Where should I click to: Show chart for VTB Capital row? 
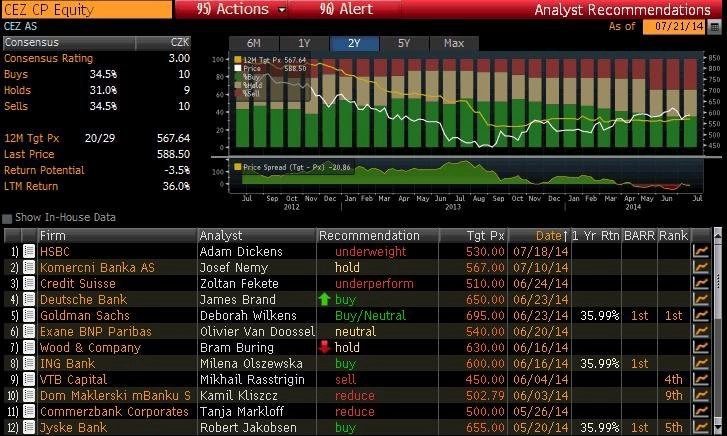coord(701,379)
